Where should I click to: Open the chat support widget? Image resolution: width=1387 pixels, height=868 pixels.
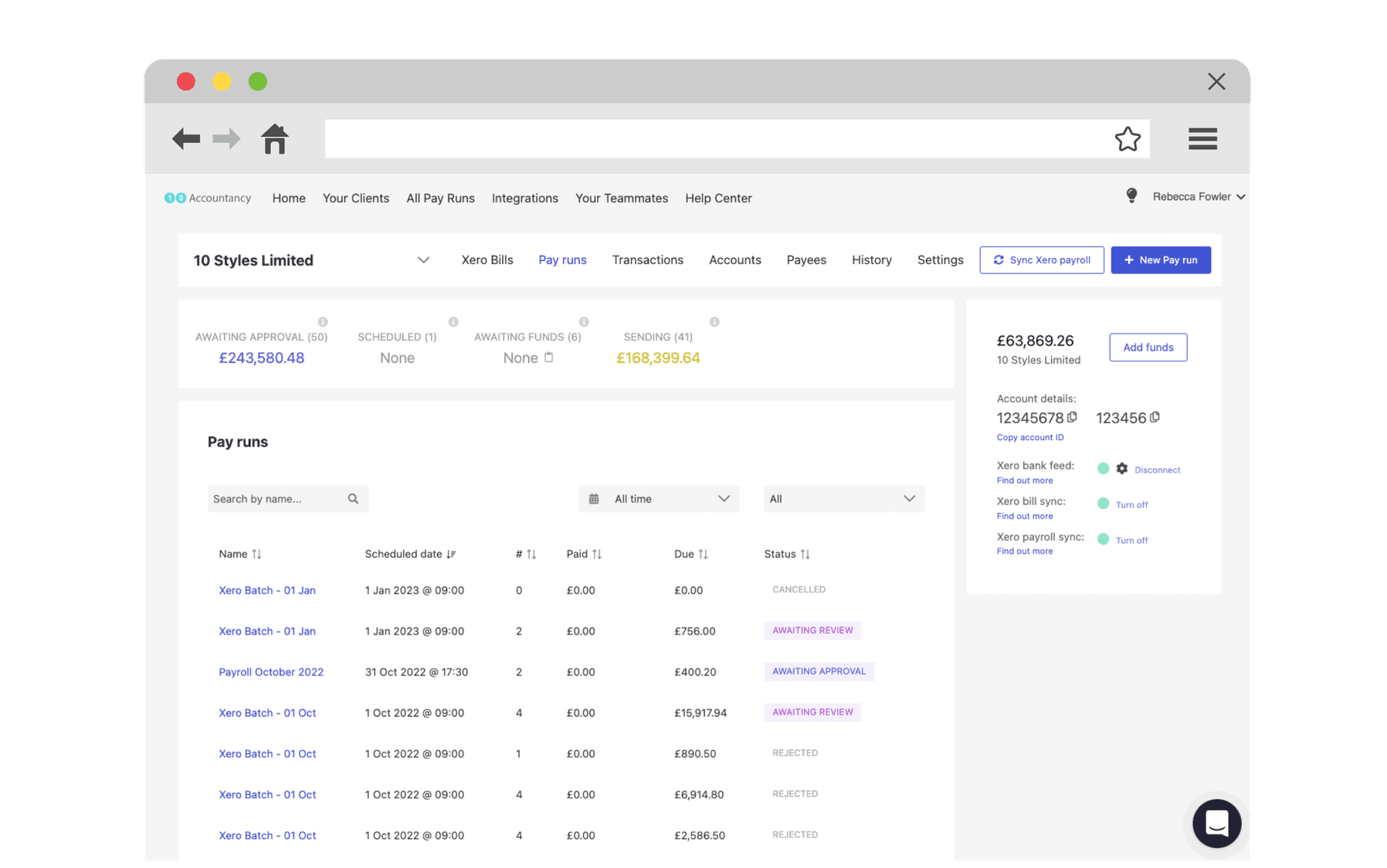tap(1216, 823)
